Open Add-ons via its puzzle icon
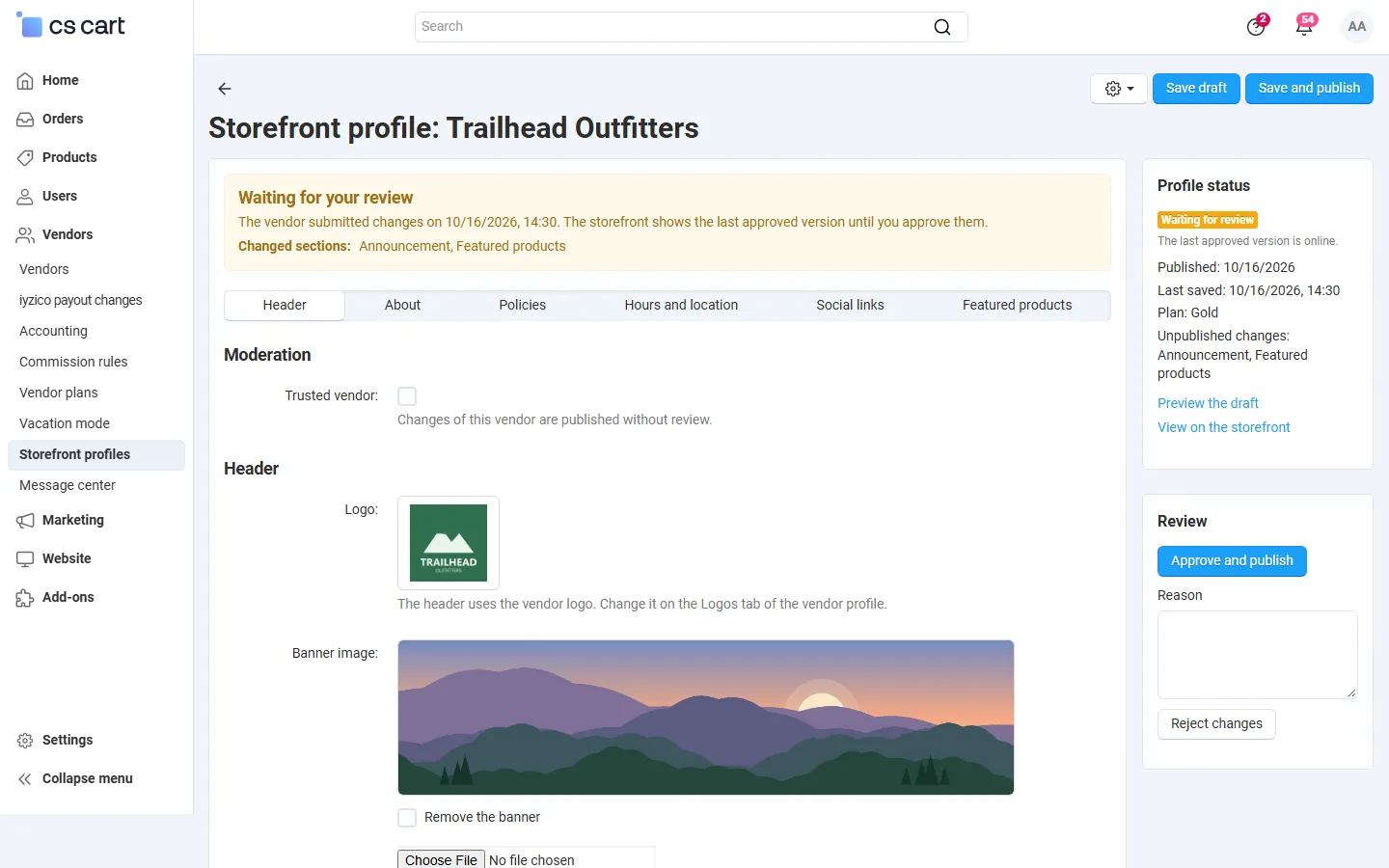Image resolution: width=1389 pixels, height=868 pixels. click(x=25, y=598)
